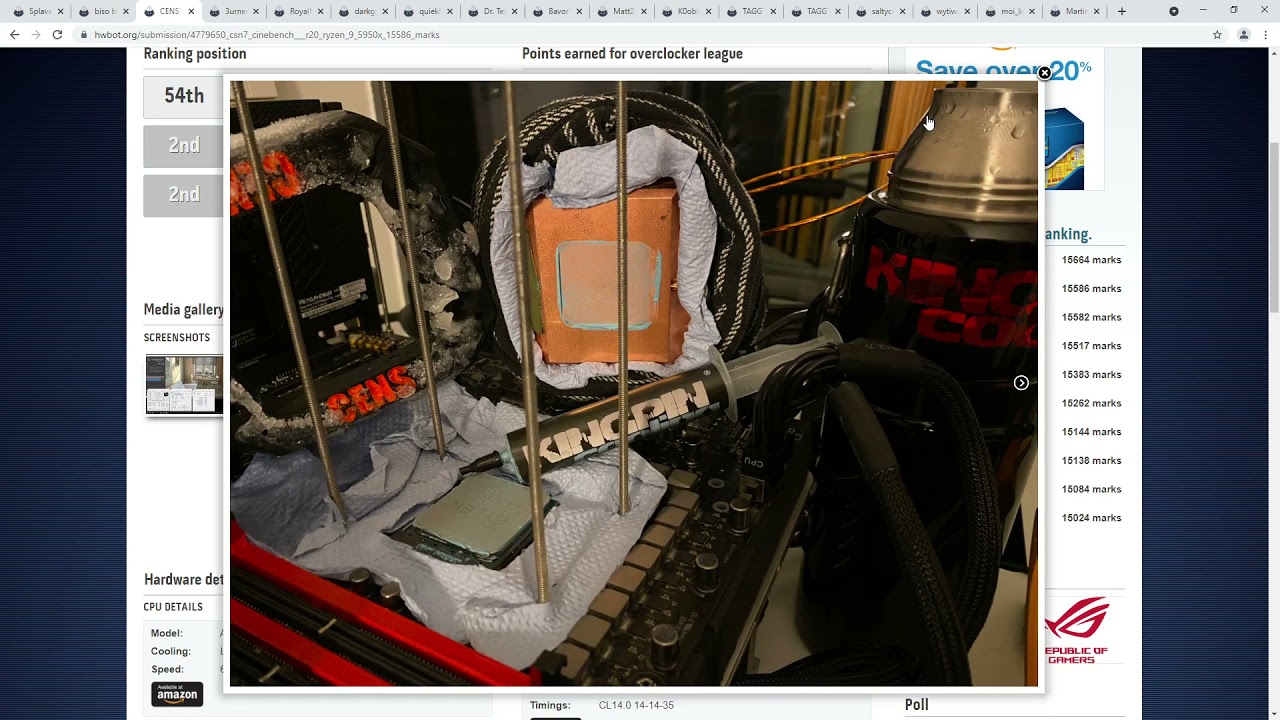Select the 15664 marks ranking entry
1280x720 pixels.
(1091, 260)
